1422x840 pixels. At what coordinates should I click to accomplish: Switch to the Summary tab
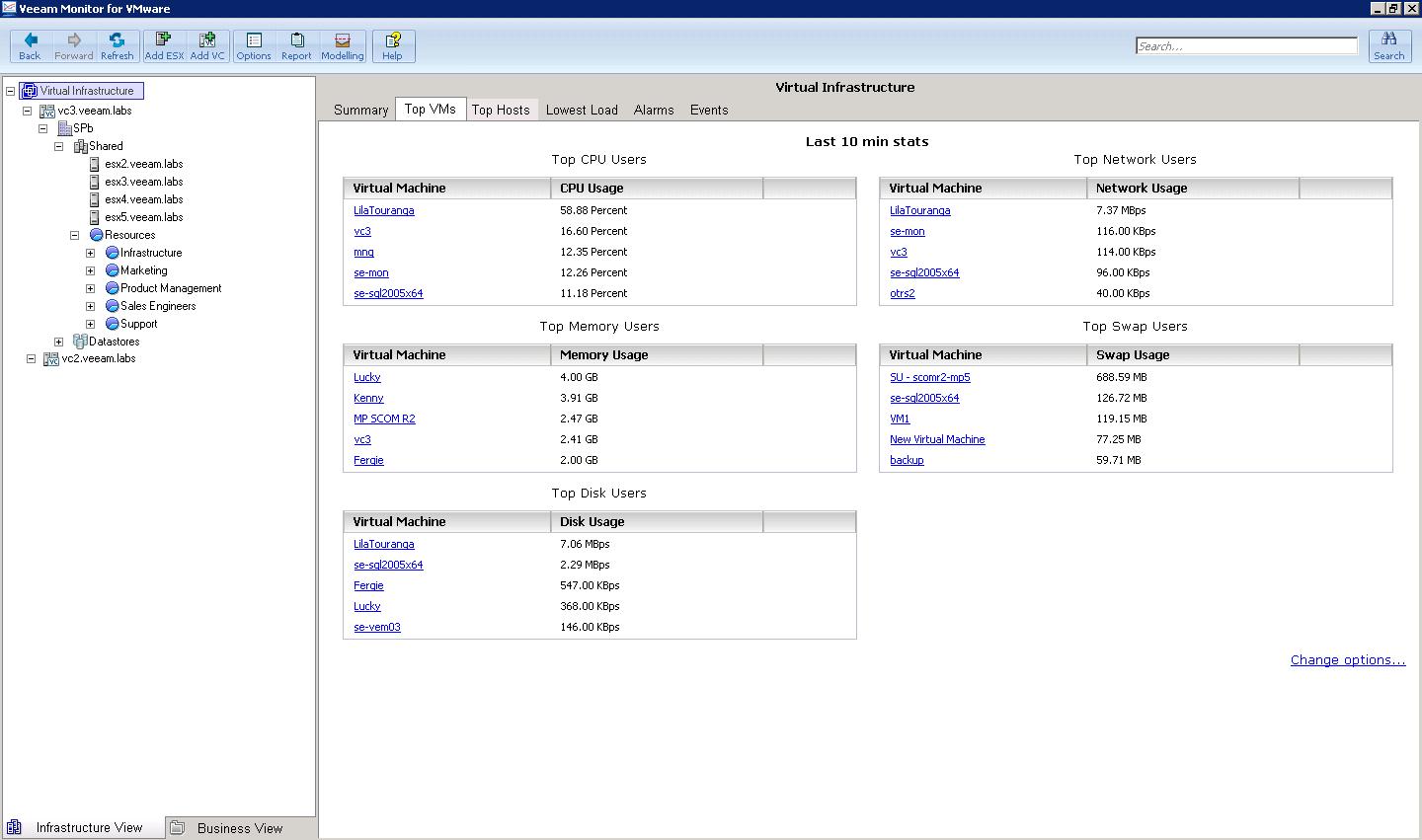(x=360, y=110)
